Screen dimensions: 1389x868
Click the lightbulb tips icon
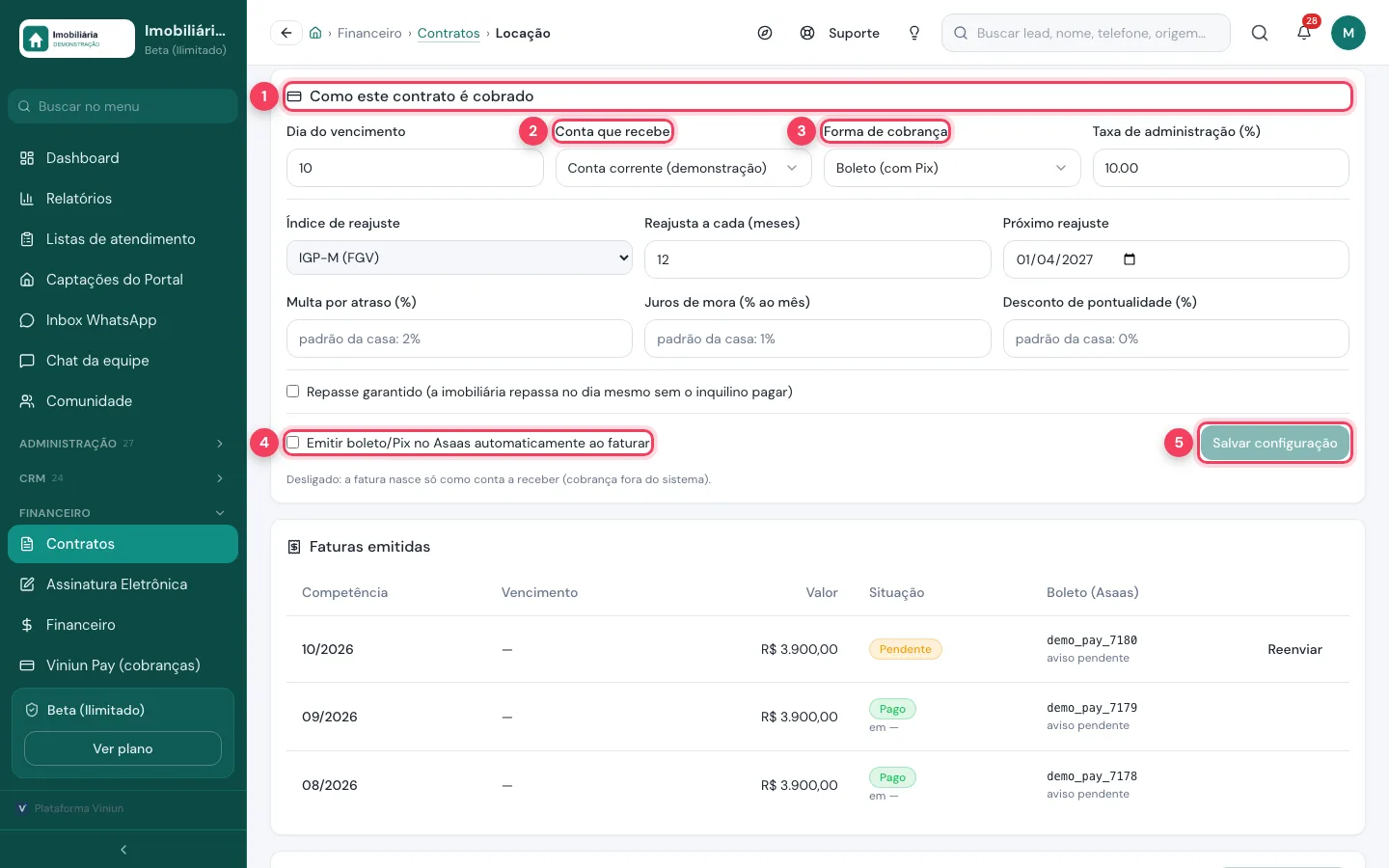(914, 33)
